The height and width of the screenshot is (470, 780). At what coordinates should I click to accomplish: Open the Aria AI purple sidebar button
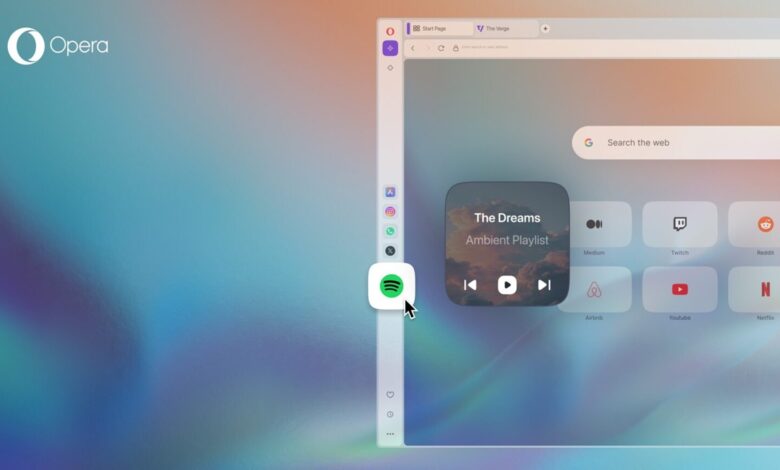[x=390, y=48]
